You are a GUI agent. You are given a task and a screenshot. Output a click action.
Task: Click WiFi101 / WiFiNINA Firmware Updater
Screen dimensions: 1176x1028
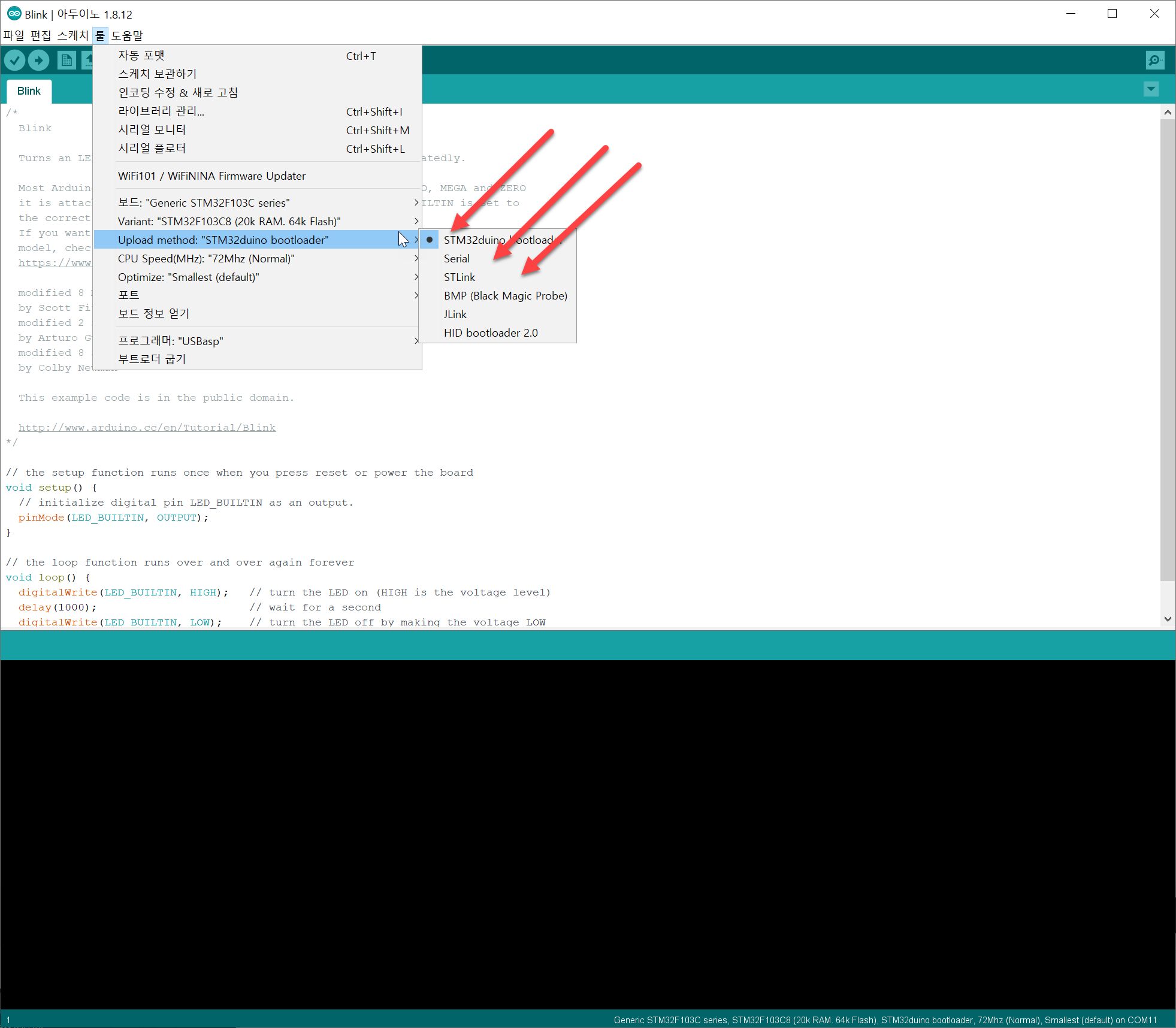tap(211, 176)
